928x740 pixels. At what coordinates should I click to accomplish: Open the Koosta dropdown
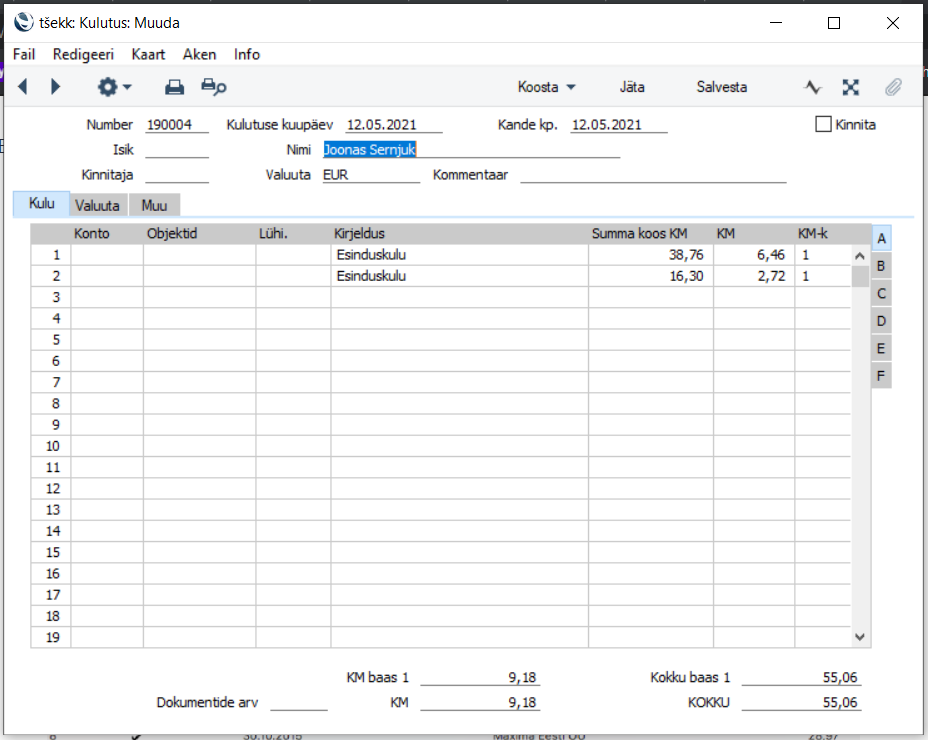pos(546,87)
